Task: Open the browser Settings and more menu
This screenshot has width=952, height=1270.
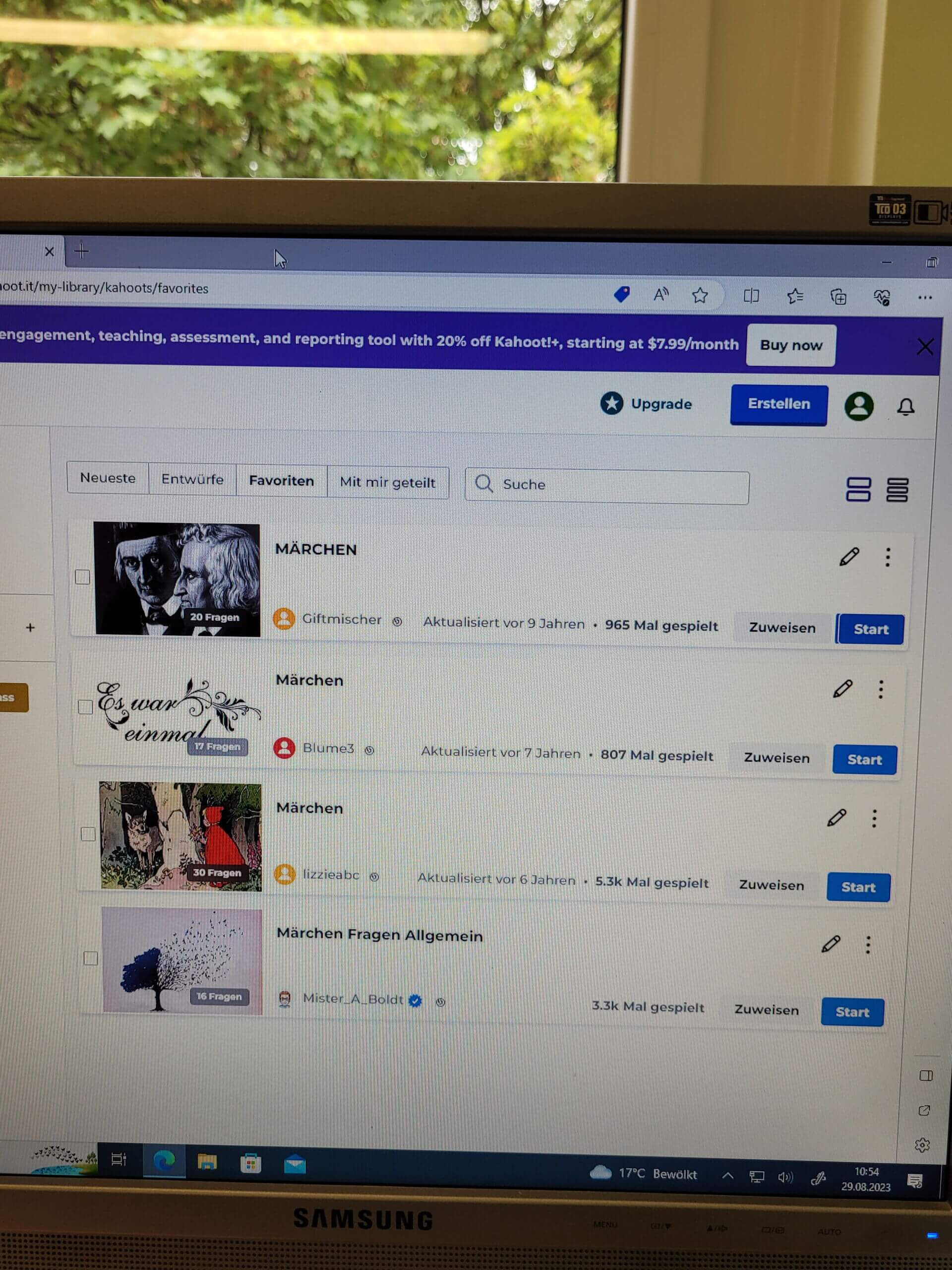Action: point(924,297)
